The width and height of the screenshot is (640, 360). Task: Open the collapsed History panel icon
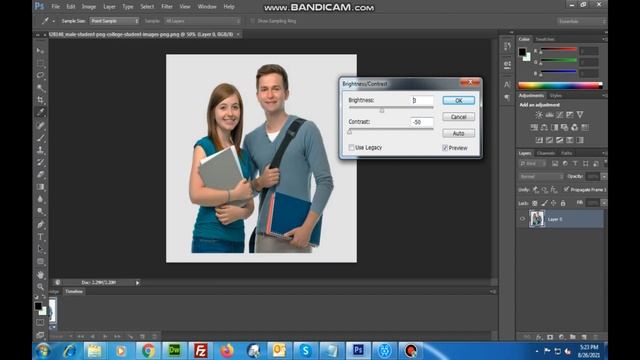pyautogui.click(x=507, y=46)
